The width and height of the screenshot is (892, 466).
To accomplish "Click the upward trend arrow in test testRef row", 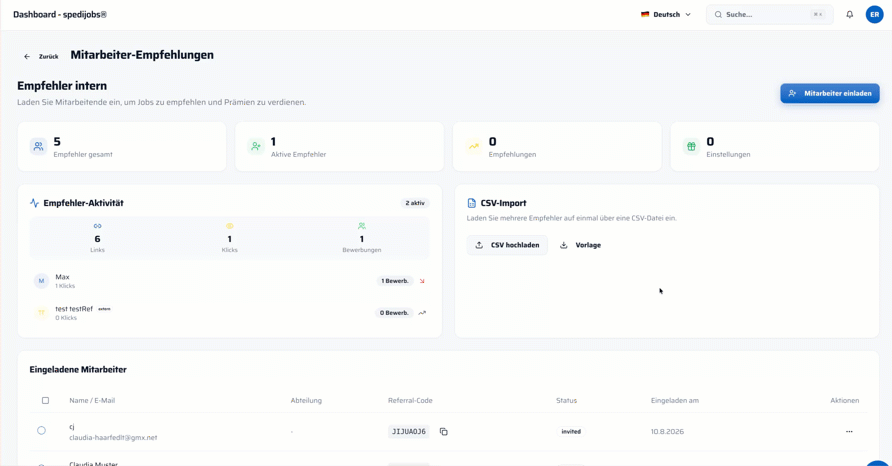I will click(422, 313).
